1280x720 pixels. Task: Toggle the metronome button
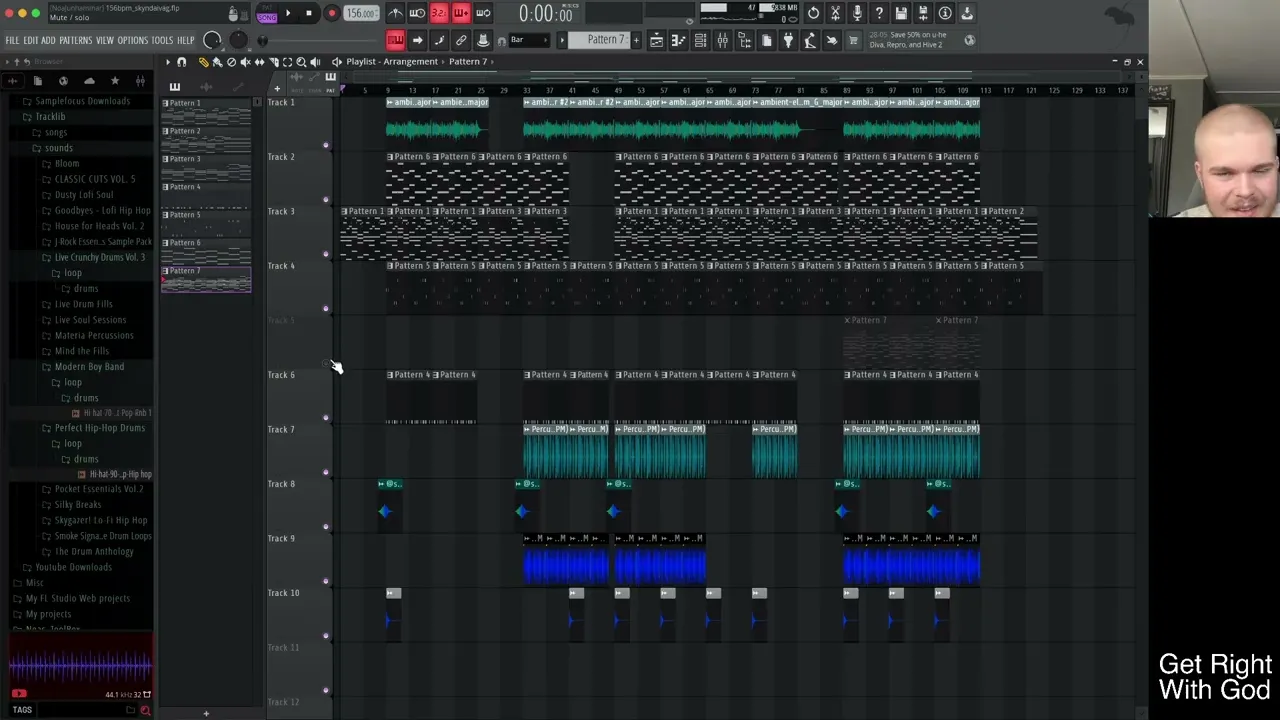[397, 13]
